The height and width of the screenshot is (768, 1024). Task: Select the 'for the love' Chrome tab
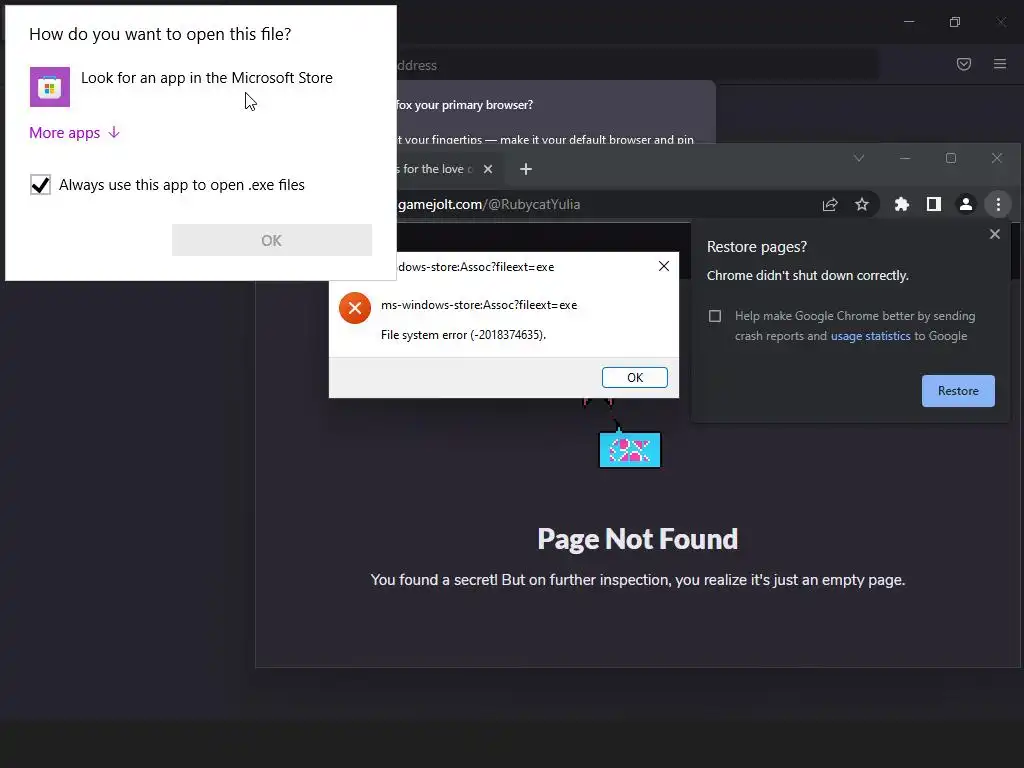(449, 169)
